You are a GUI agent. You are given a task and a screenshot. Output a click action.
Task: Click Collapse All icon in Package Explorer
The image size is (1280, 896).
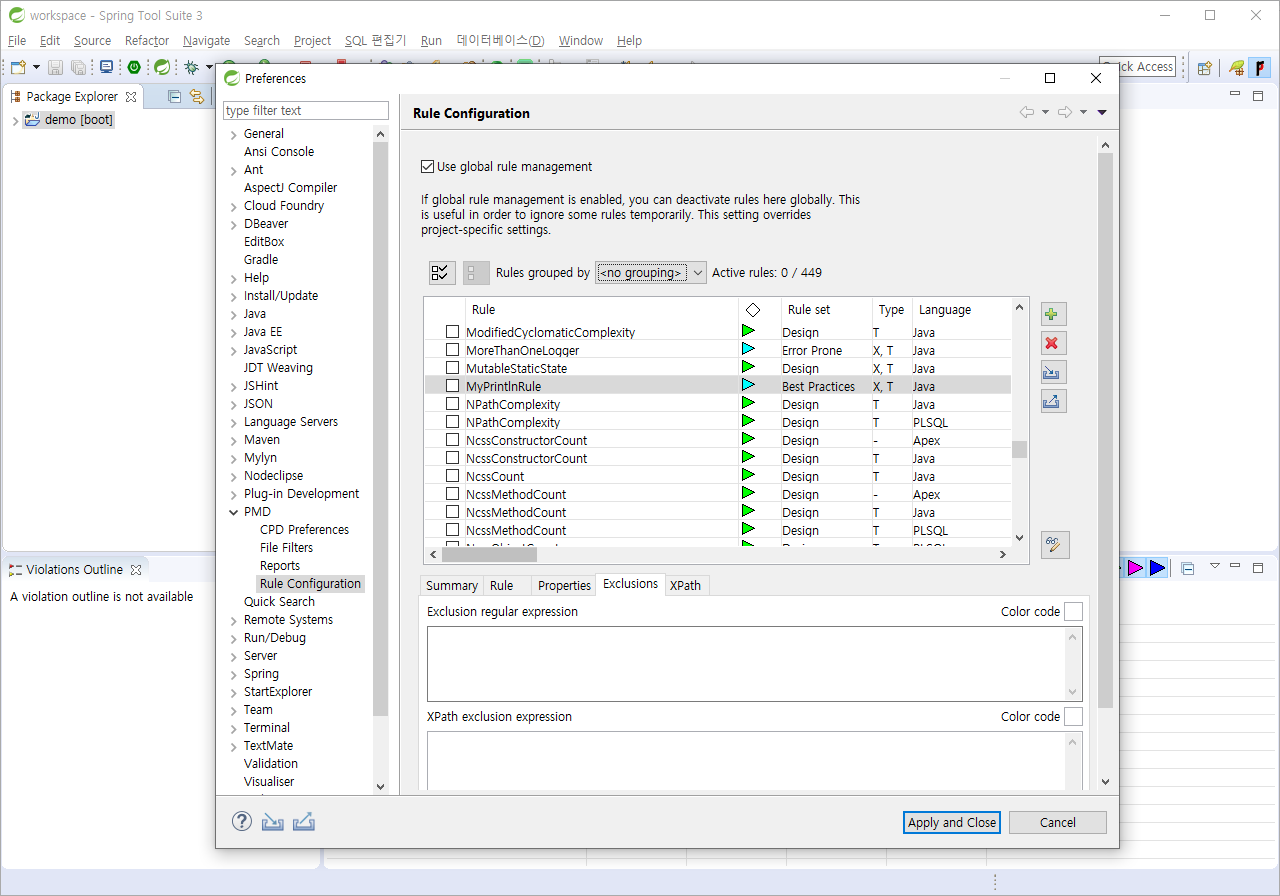174,97
